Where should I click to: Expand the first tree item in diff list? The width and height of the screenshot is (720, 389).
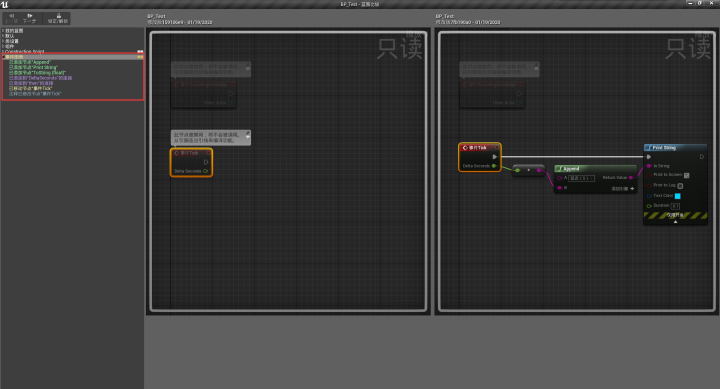[x=3, y=30]
